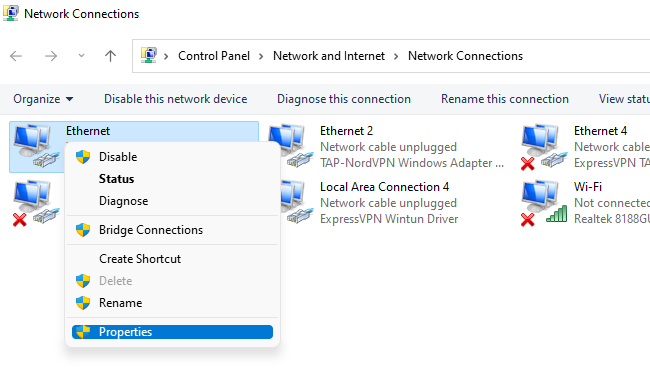
Task: Click Network cable unplugged under Ethernet 2
Action: pyautogui.click(x=388, y=147)
